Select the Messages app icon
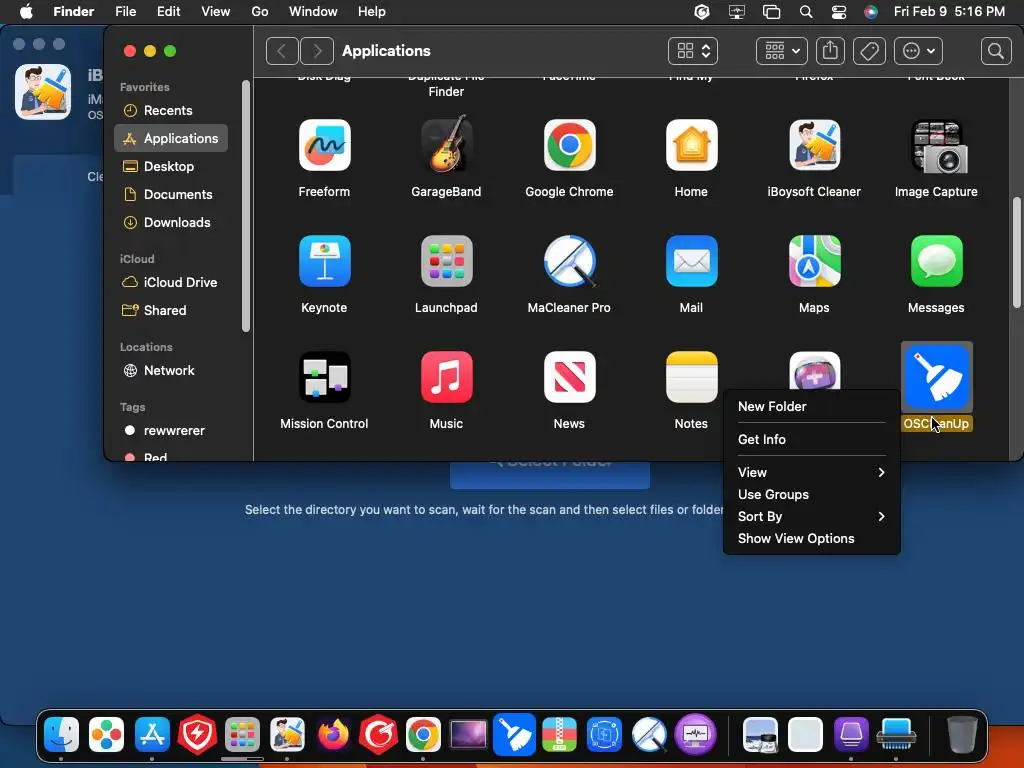 coord(936,261)
